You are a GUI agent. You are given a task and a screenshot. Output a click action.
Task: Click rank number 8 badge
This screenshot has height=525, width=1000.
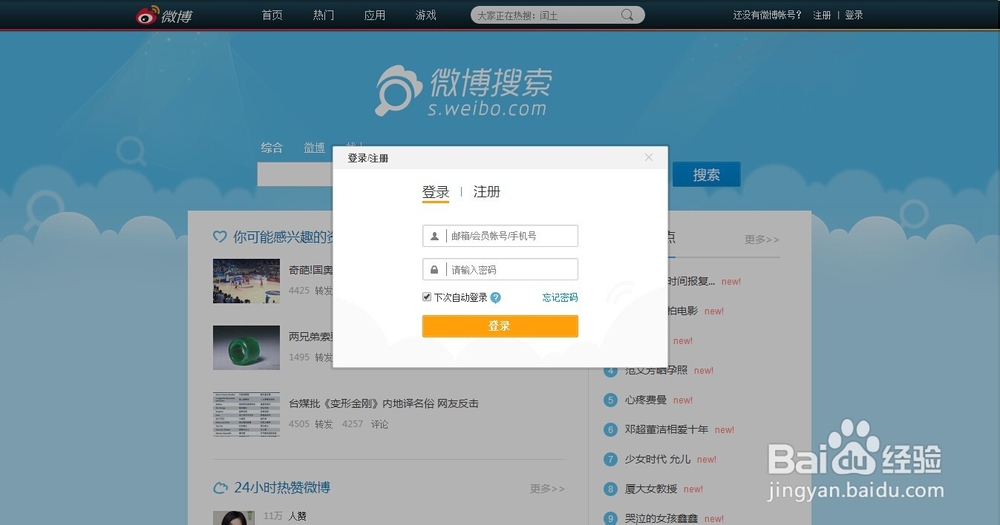[x=610, y=489]
